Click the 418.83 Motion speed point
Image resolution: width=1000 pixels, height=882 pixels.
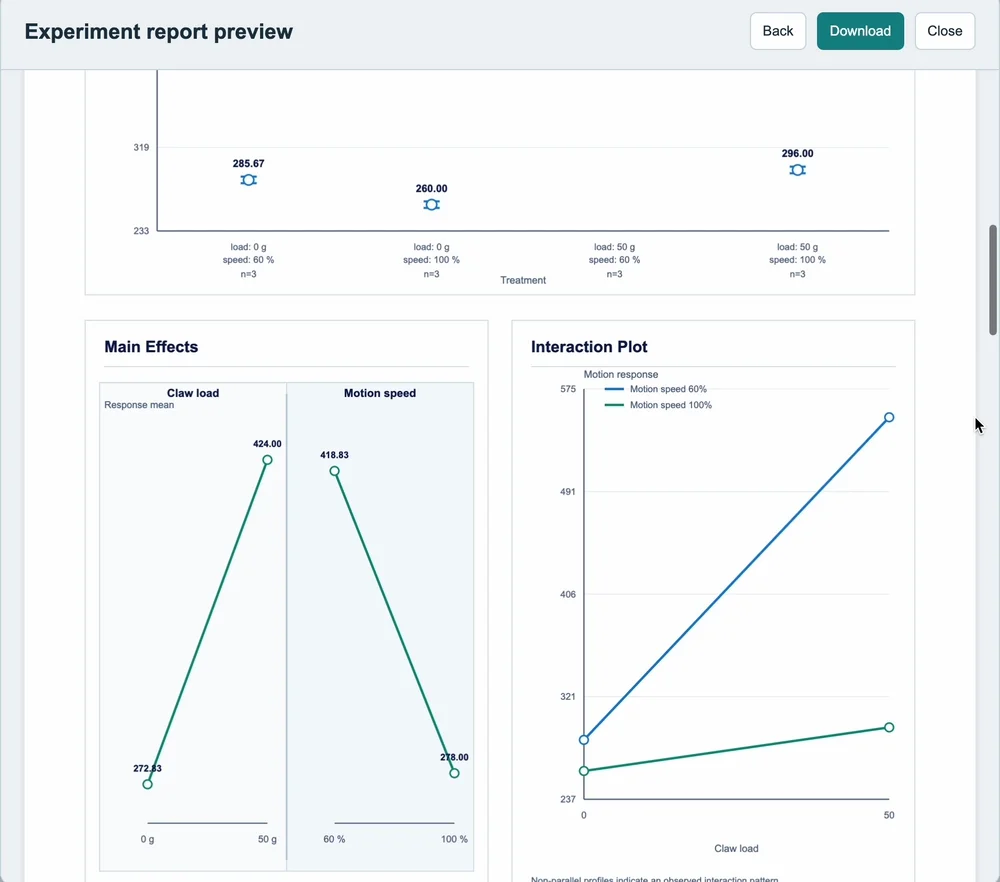[x=334, y=471]
